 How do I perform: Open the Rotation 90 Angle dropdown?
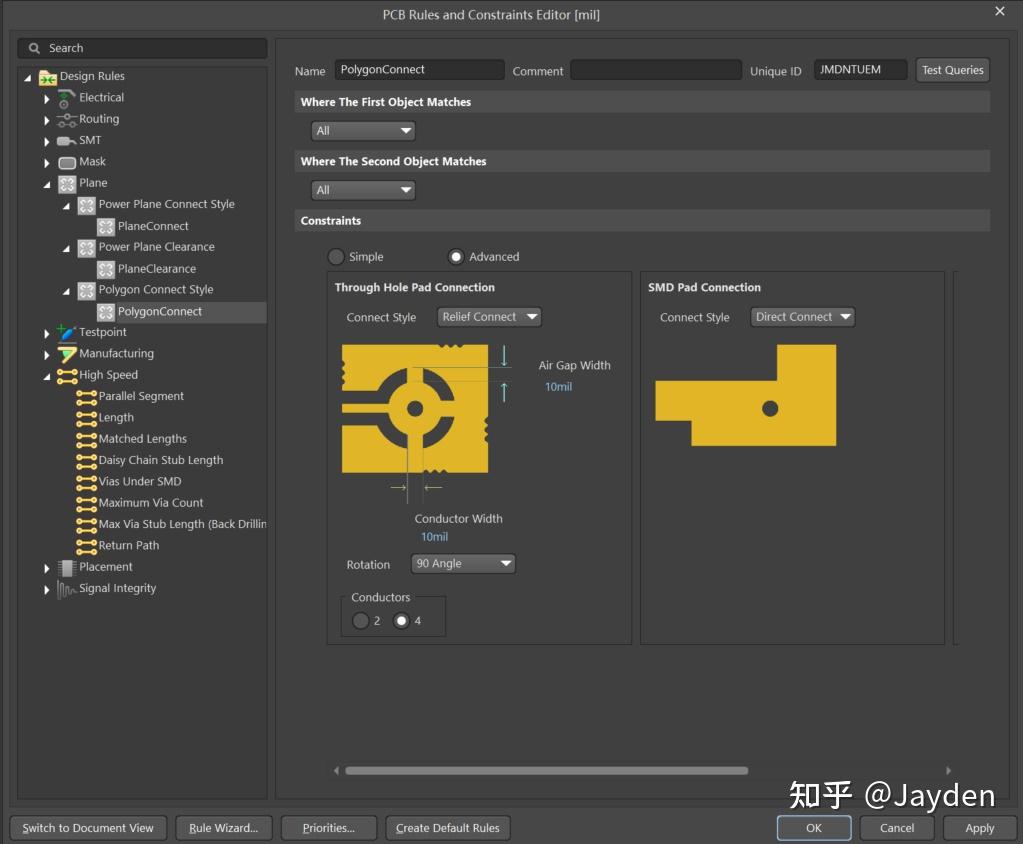click(x=463, y=564)
